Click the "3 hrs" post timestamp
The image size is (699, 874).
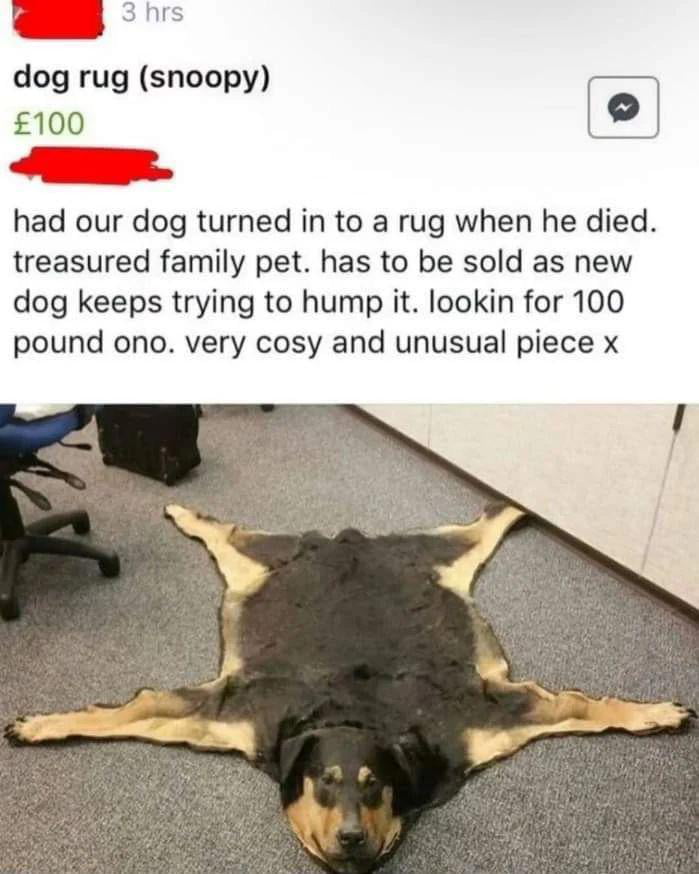click(153, 13)
